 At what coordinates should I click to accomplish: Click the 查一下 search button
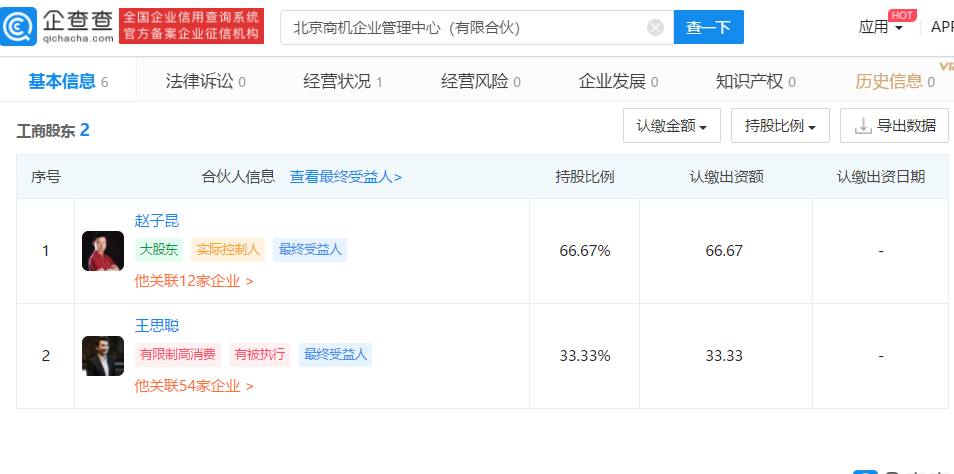tap(708, 27)
